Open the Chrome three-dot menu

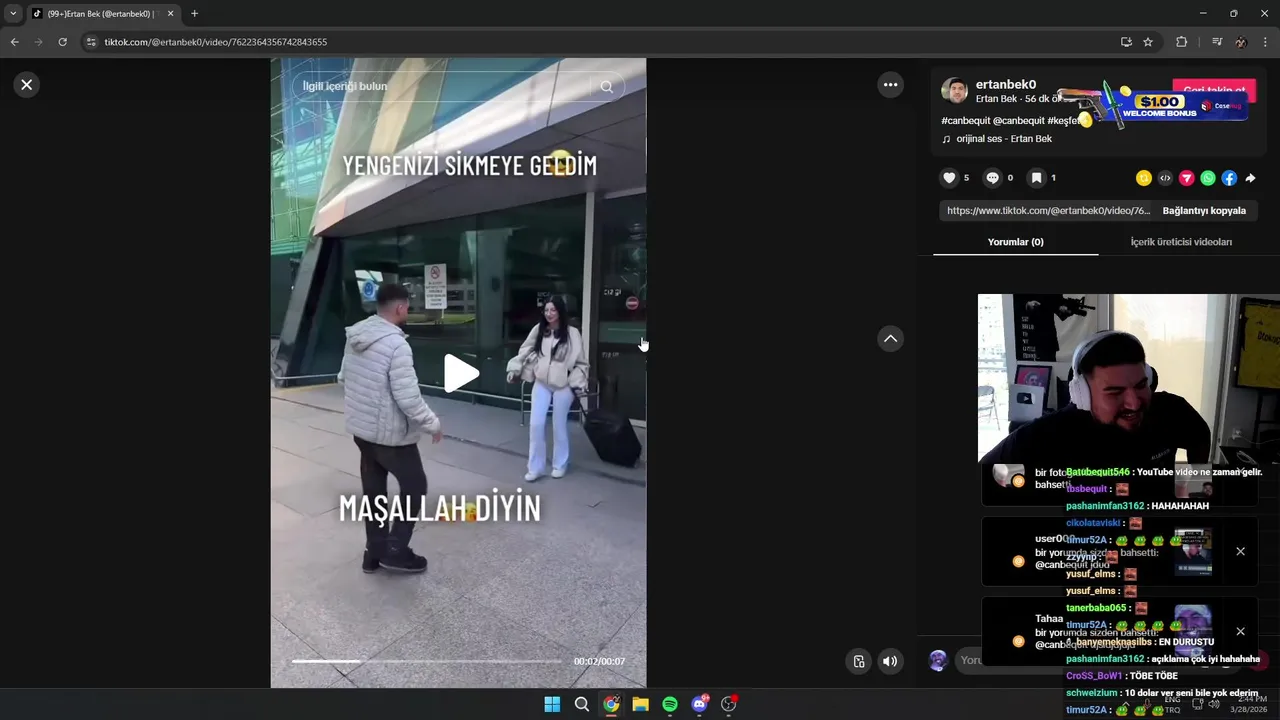1265,42
